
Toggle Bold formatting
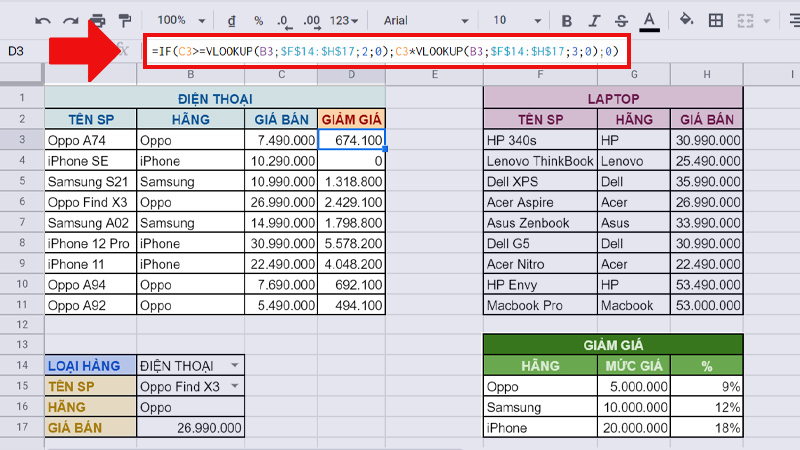[x=568, y=20]
